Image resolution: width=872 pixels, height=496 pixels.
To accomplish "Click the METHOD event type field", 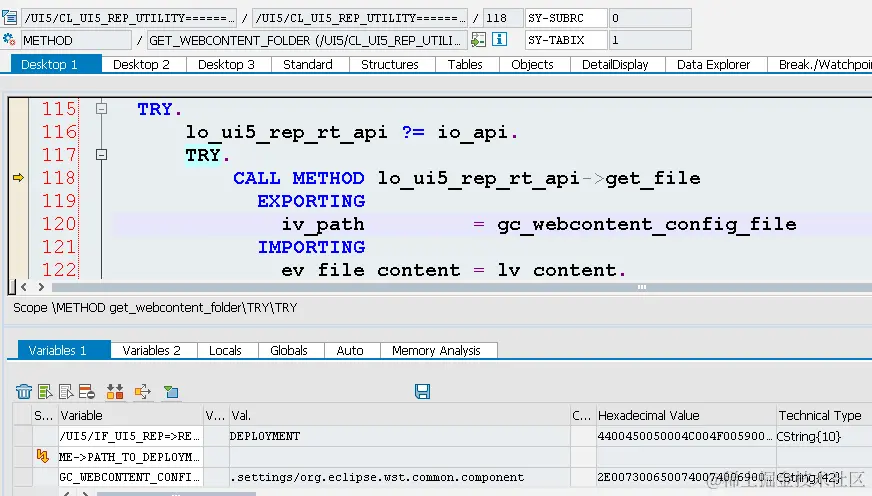I will tap(76, 40).
